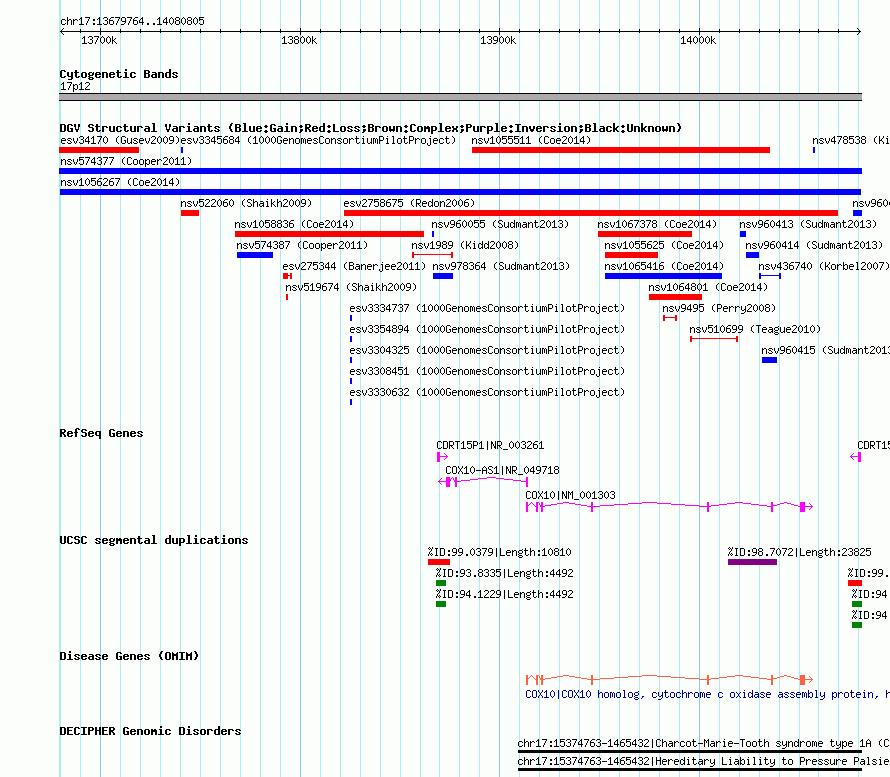The height and width of the screenshot is (777, 890).
Task: Click the esv3334737 variant label
Action: coord(487,308)
